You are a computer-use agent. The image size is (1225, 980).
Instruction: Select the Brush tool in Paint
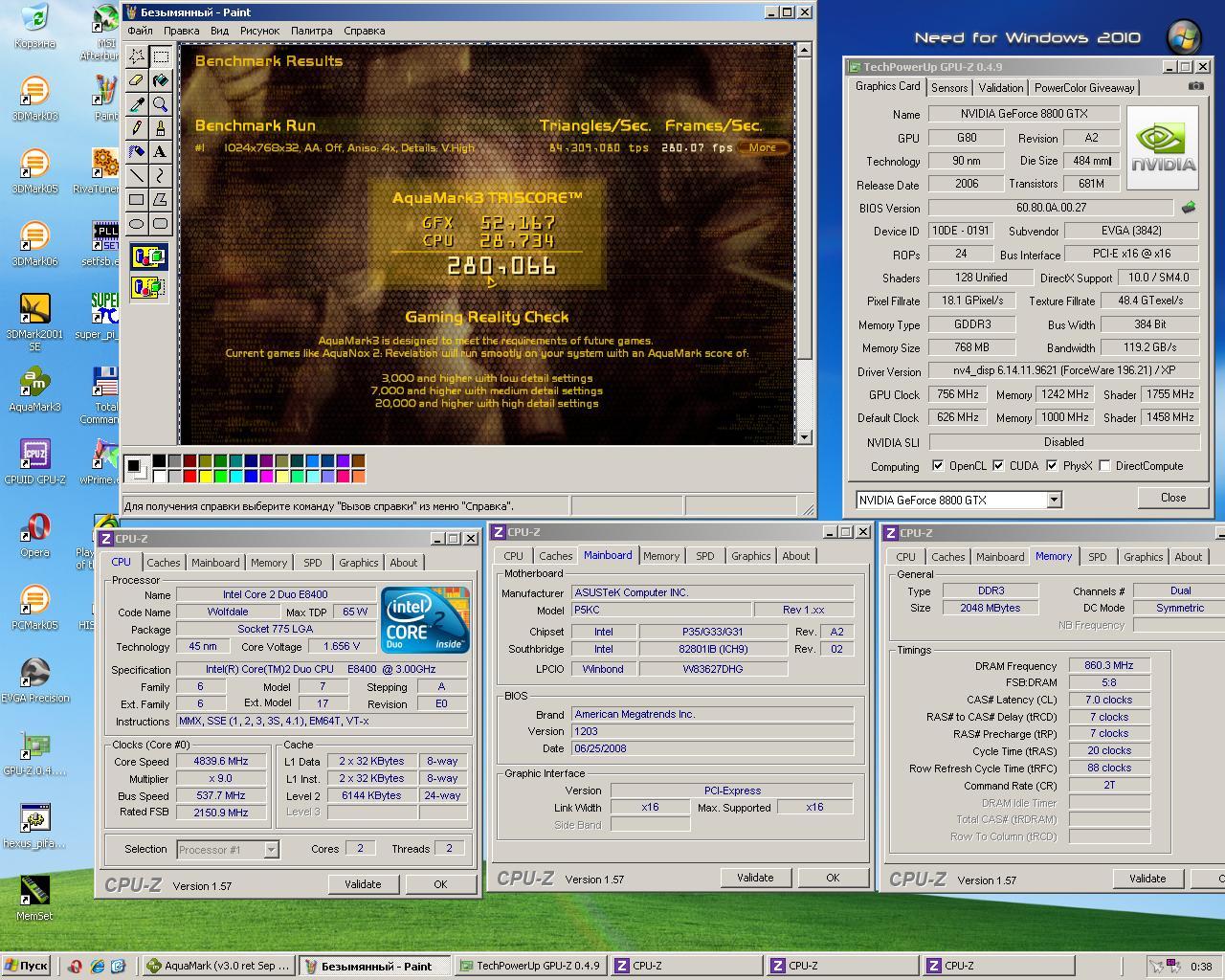[160, 128]
